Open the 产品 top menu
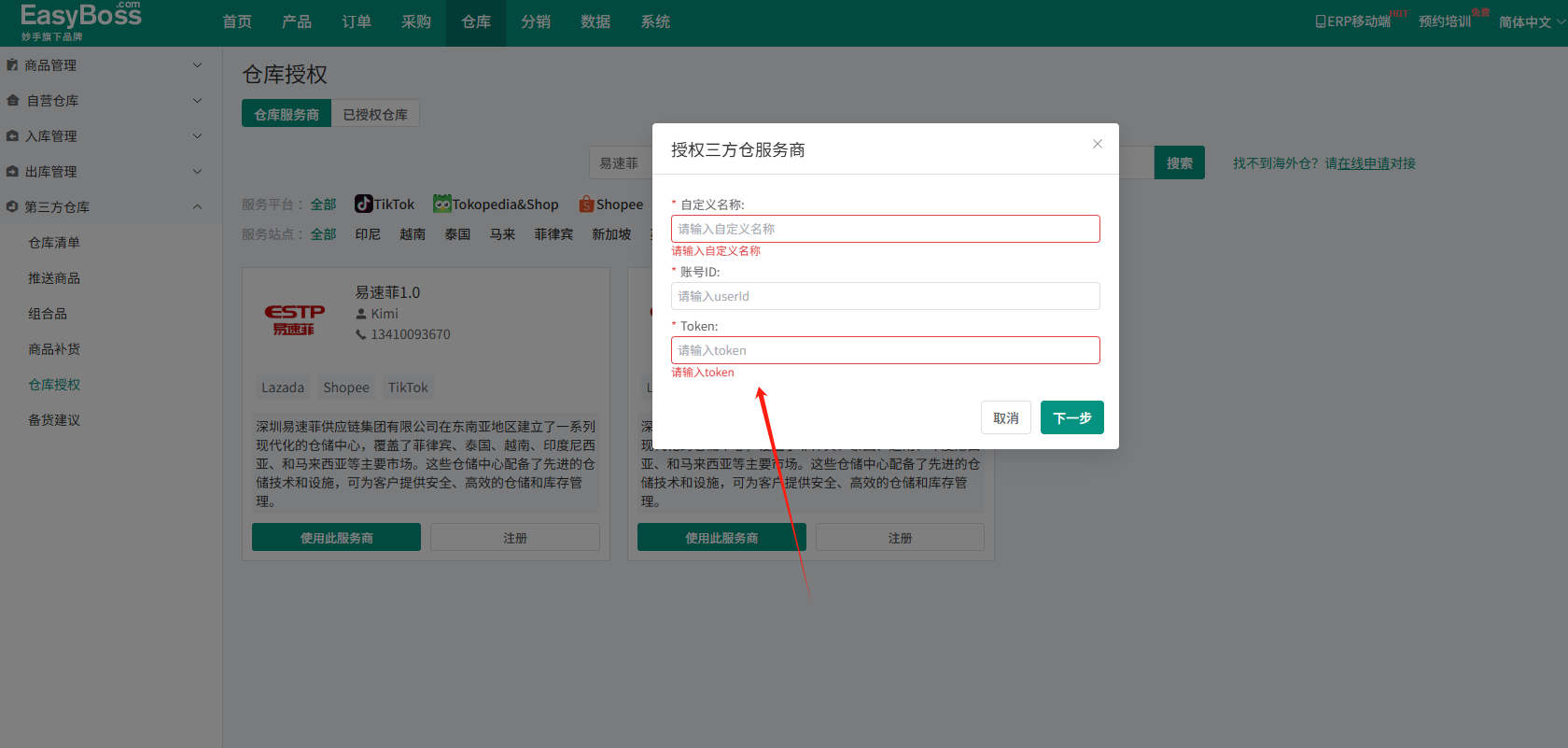 [297, 21]
